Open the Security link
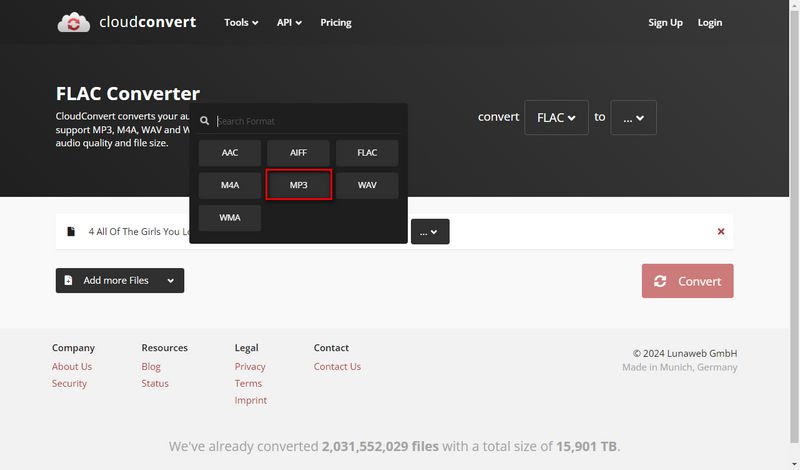Viewport: 800px width, 470px height. [x=69, y=383]
